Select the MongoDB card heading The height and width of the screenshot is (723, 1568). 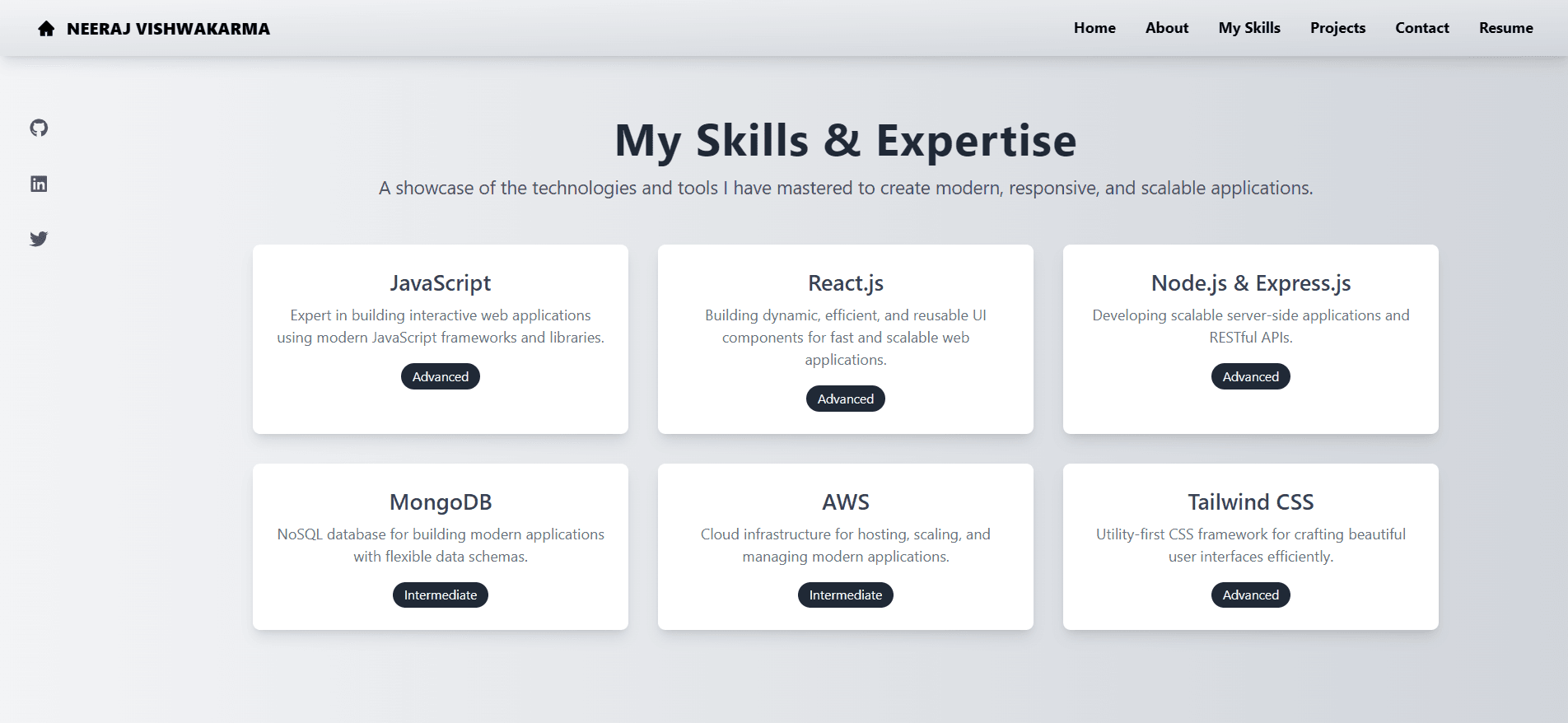pyautogui.click(x=441, y=502)
